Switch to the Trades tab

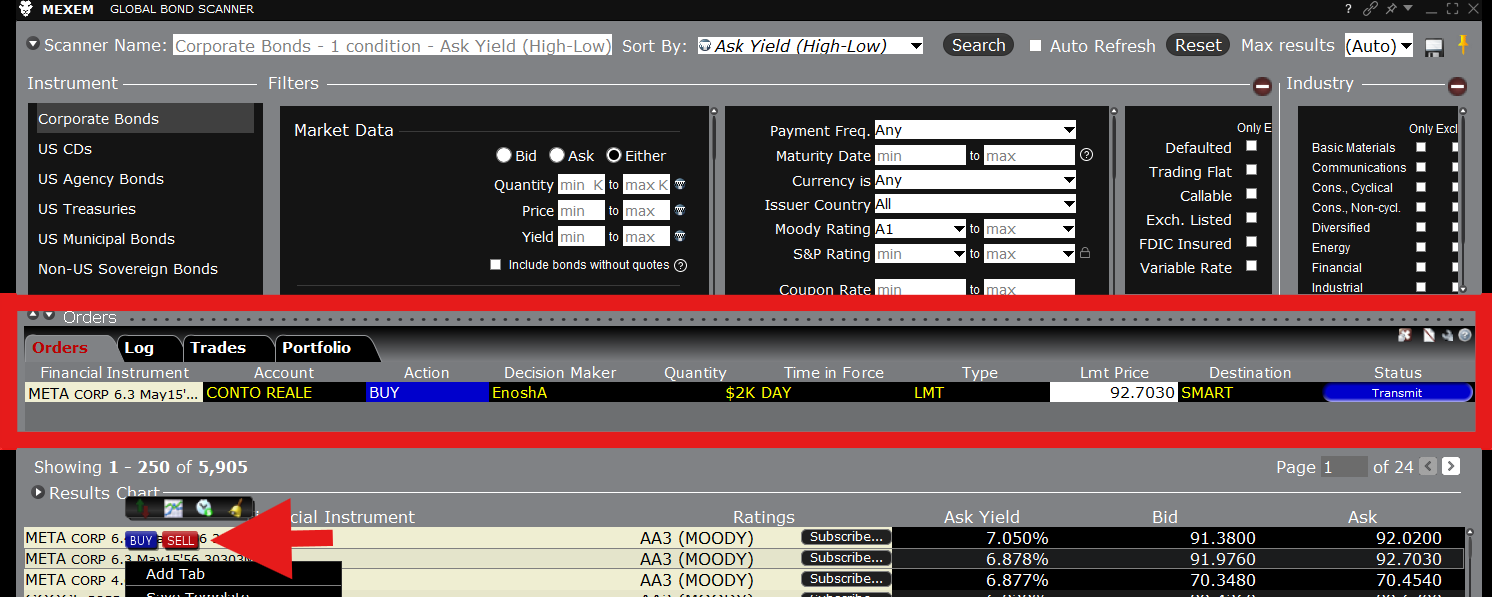coord(218,348)
